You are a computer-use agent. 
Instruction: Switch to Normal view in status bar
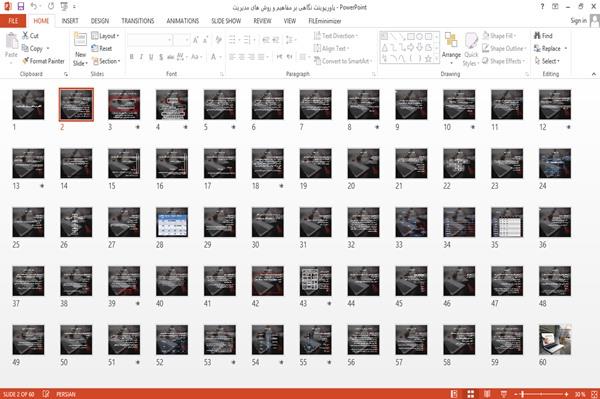454,394
